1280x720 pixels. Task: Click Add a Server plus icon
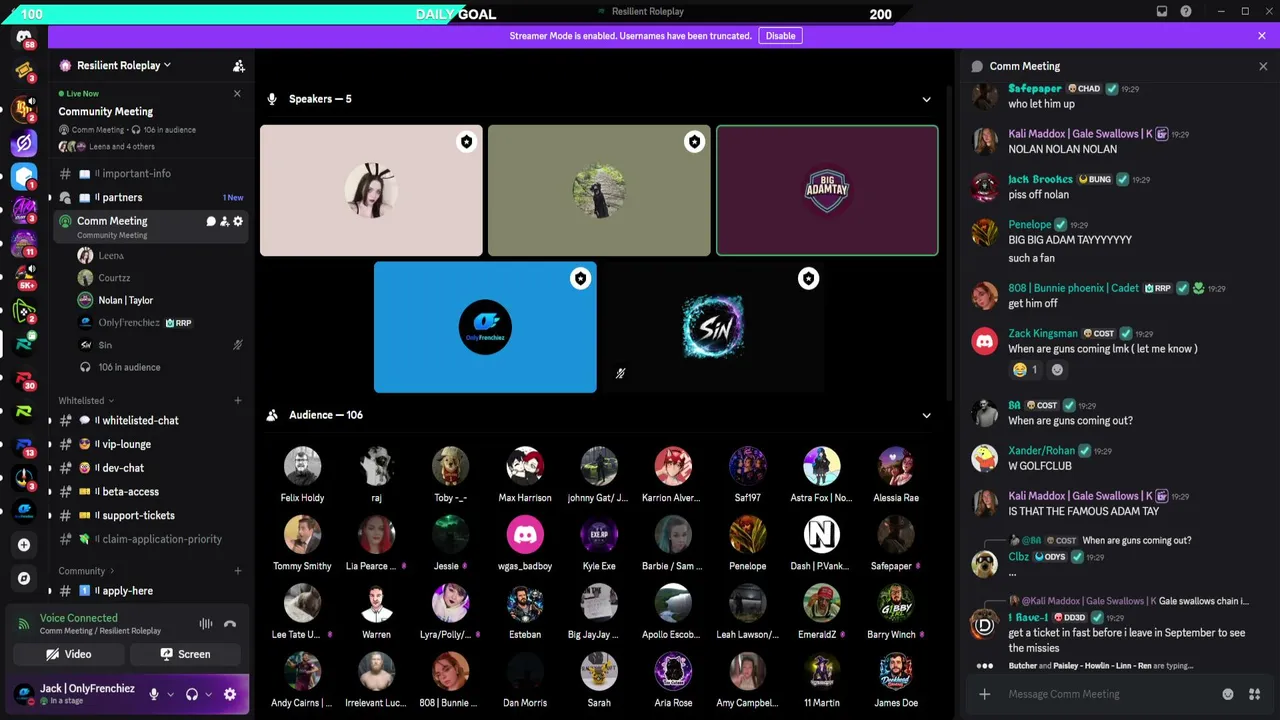[x=24, y=545]
